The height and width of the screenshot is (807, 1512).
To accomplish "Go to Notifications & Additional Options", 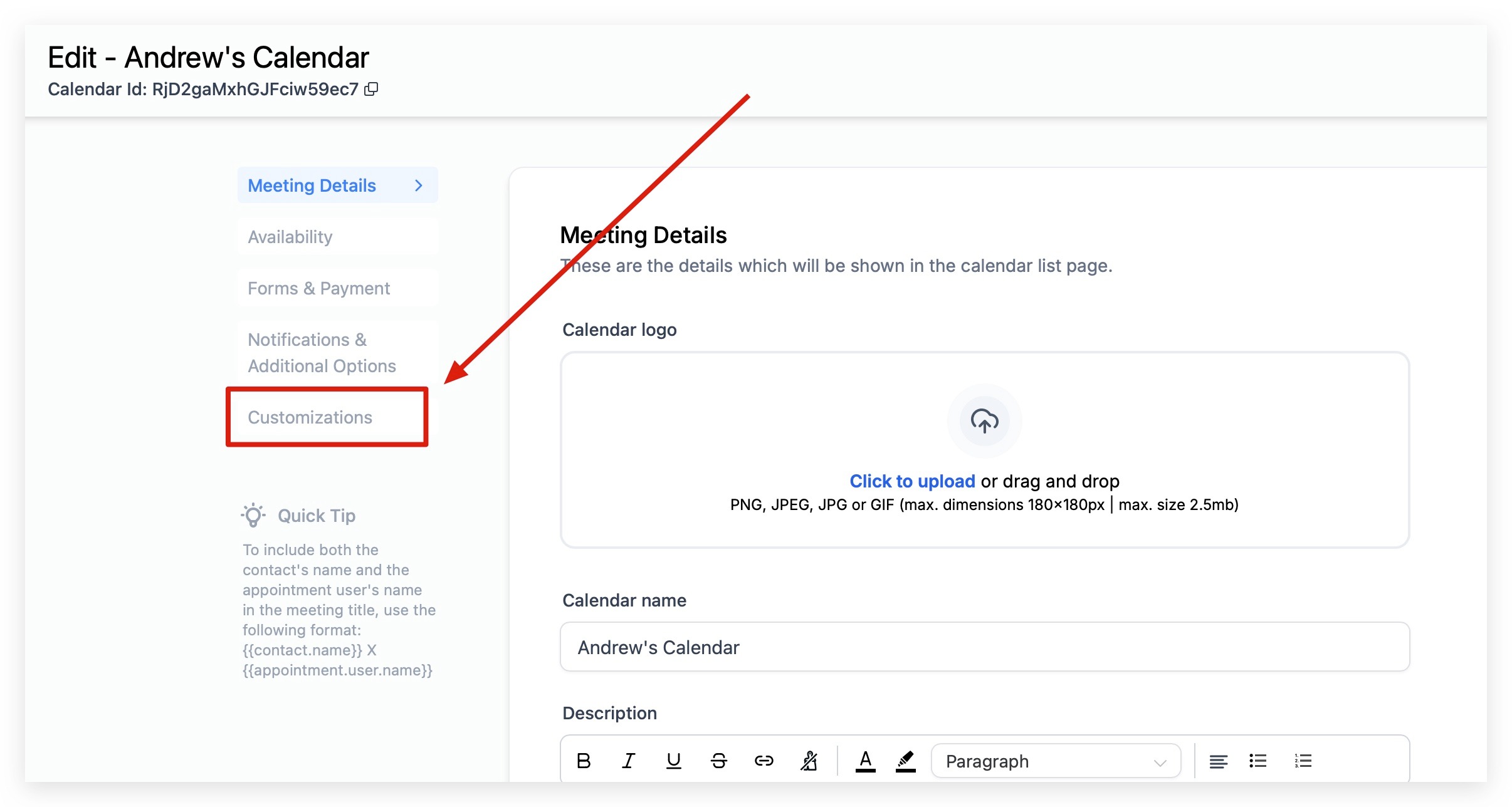I will click(x=322, y=353).
